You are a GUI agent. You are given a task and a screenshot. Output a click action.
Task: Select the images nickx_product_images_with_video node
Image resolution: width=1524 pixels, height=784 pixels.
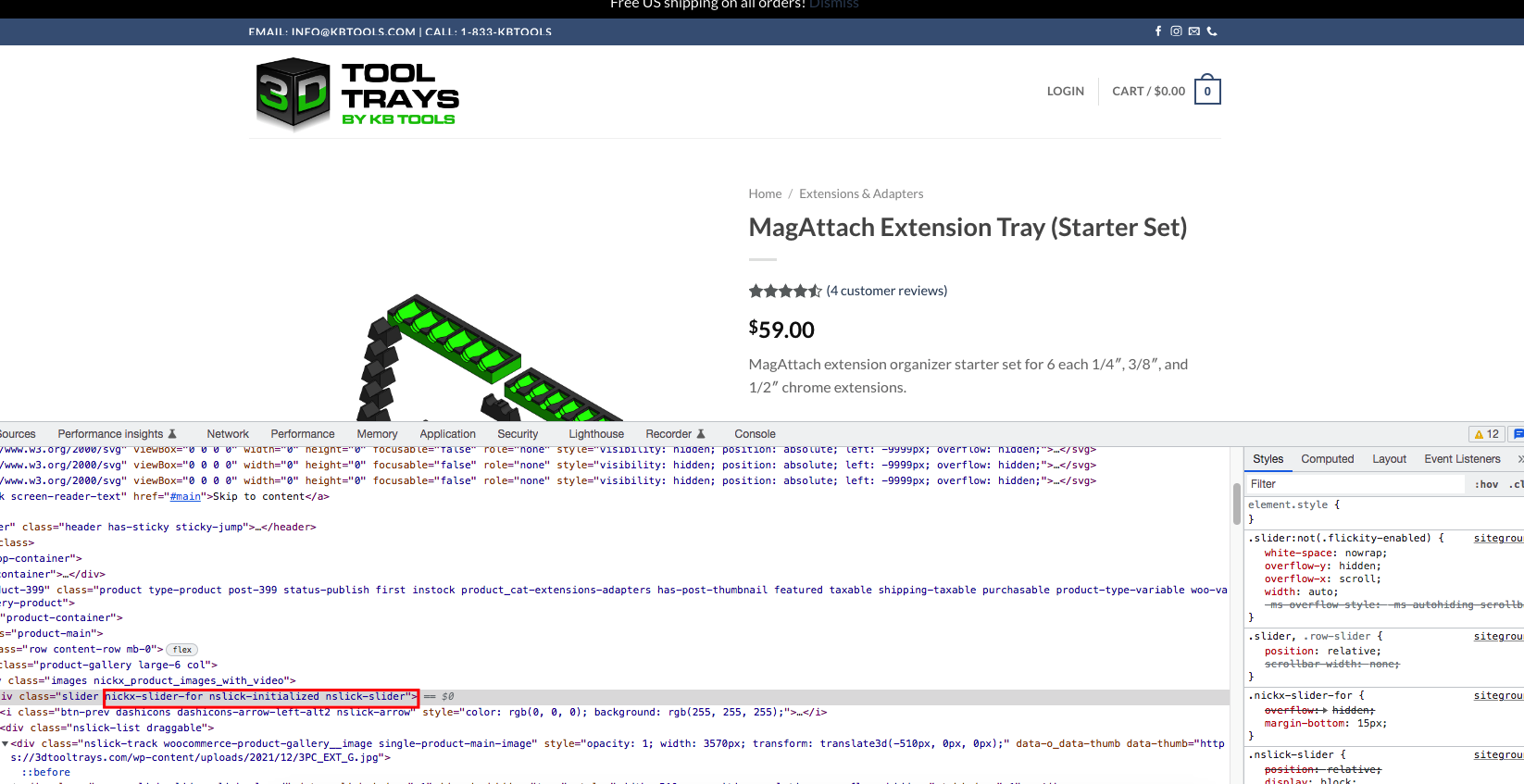615,681
